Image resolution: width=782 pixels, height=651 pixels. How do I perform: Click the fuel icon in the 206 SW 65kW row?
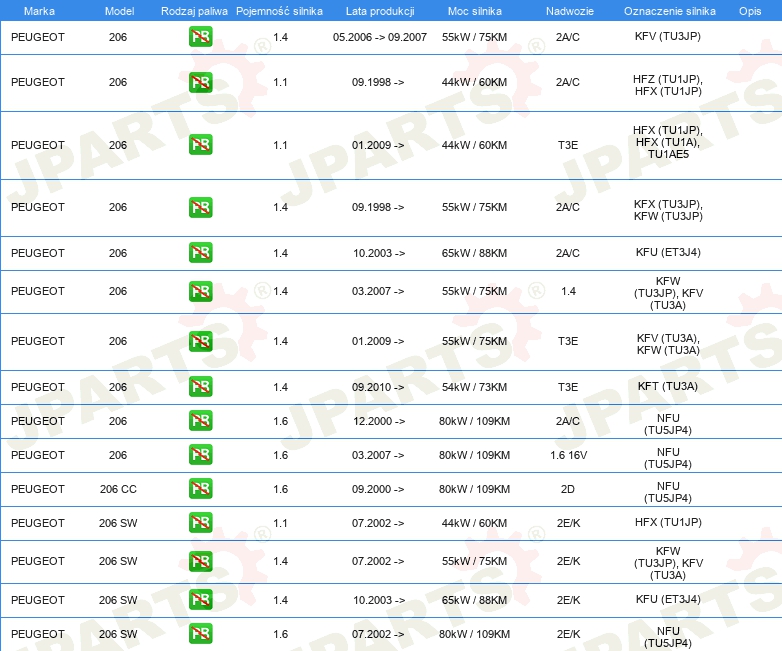[200, 600]
